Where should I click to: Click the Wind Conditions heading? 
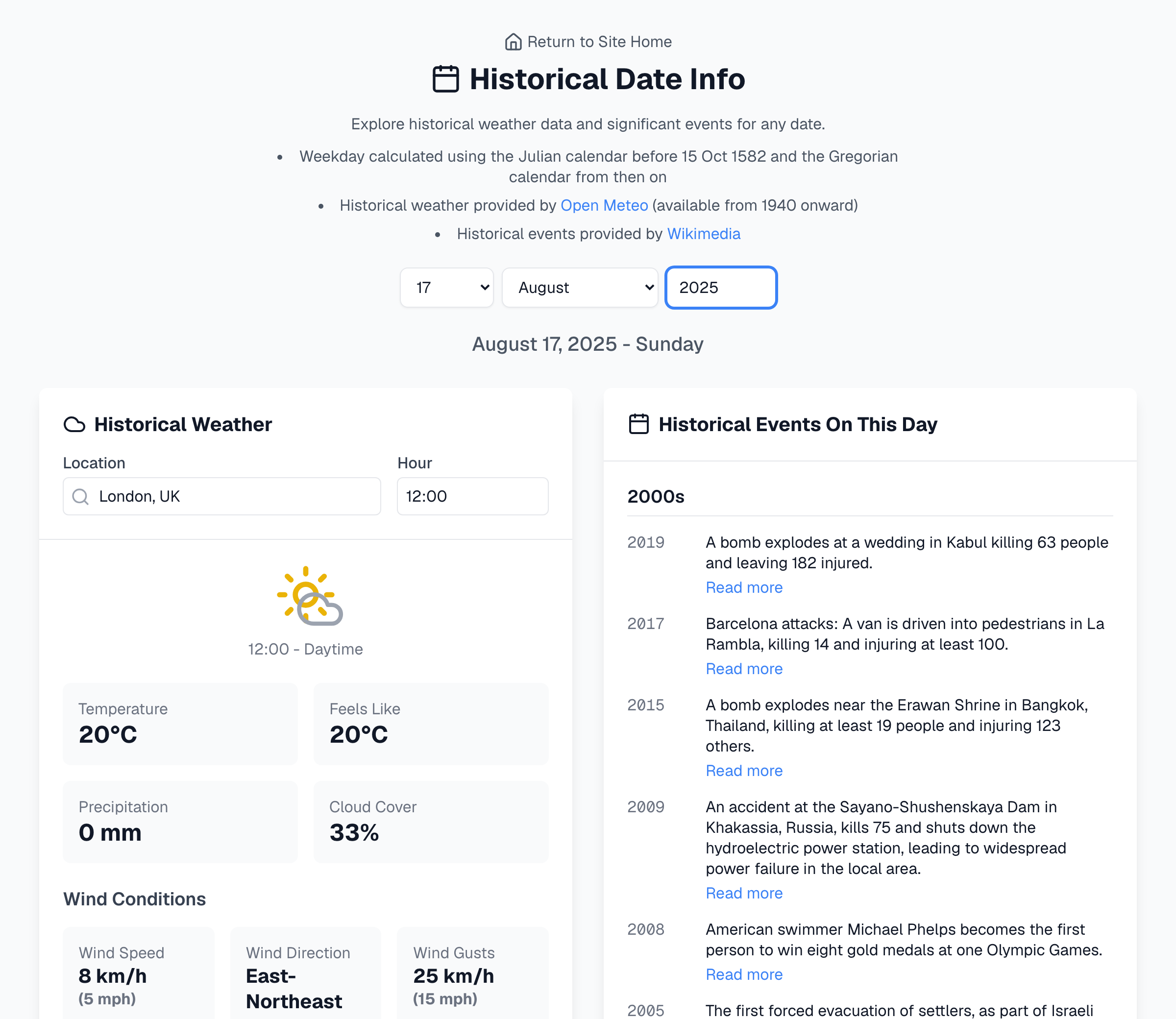coord(135,899)
